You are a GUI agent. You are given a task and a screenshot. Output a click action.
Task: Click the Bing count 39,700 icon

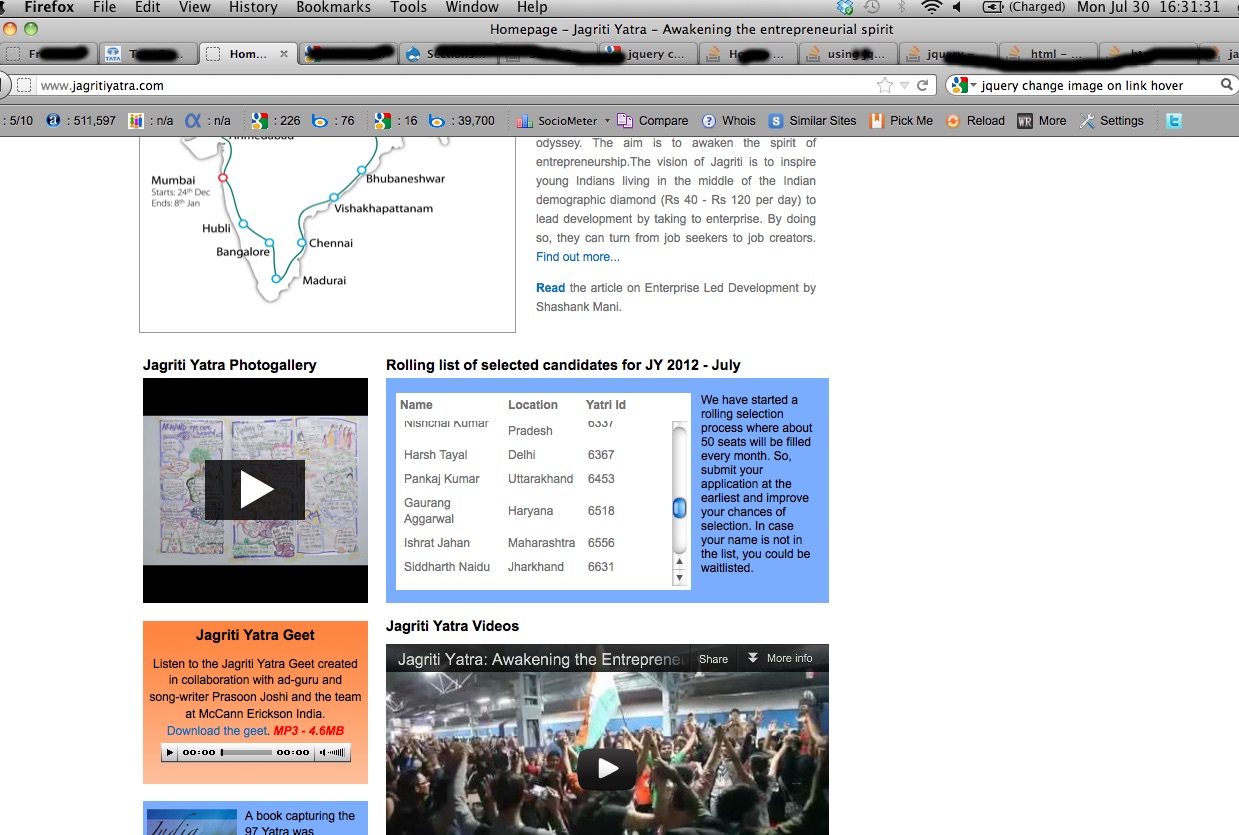437,121
